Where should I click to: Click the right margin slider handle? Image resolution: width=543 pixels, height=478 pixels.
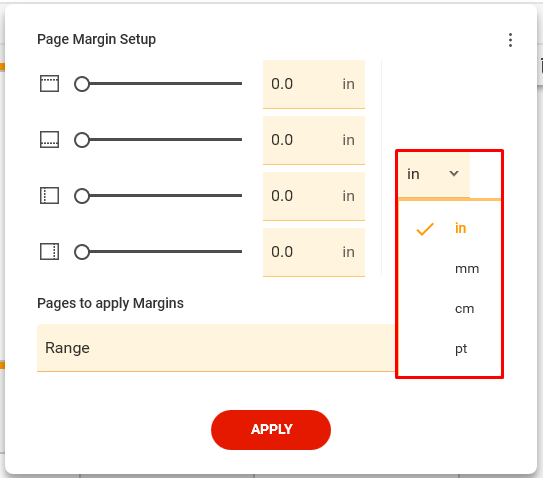point(82,252)
